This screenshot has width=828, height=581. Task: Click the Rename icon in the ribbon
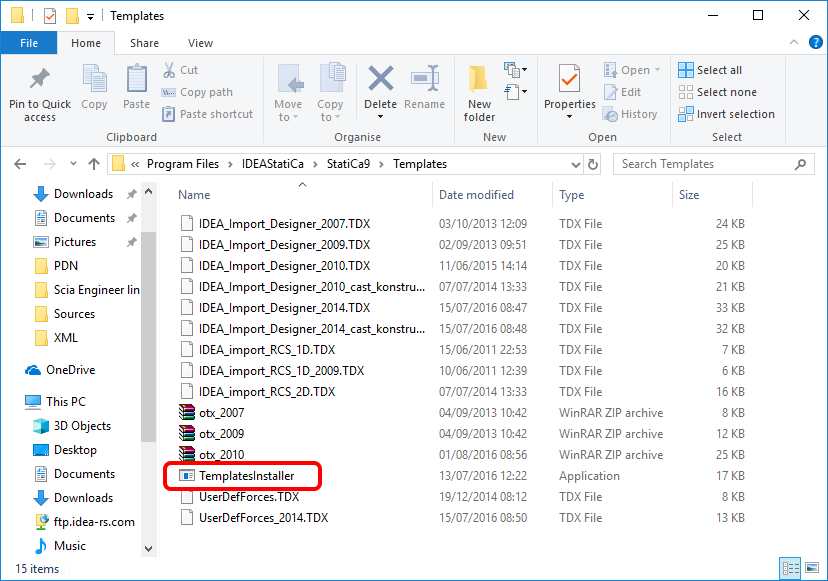(425, 80)
